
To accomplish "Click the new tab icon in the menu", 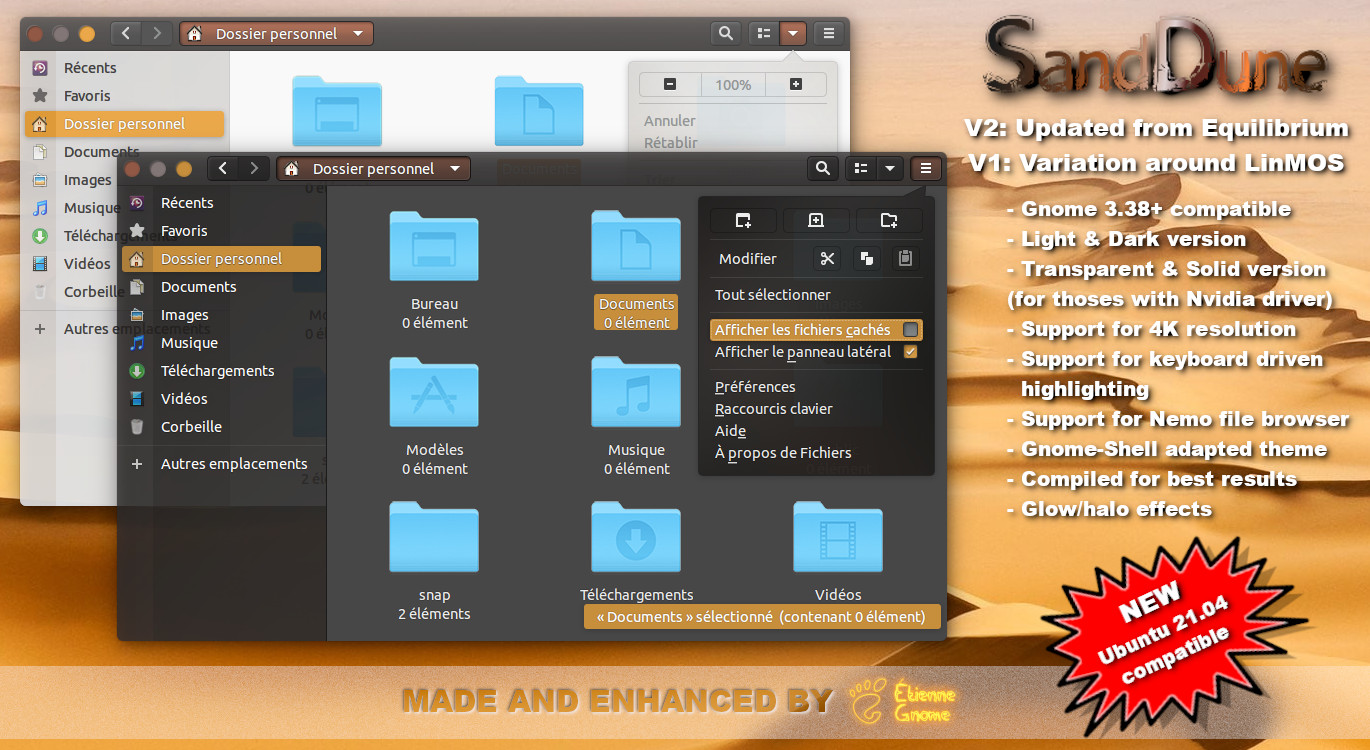I will [x=816, y=220].
